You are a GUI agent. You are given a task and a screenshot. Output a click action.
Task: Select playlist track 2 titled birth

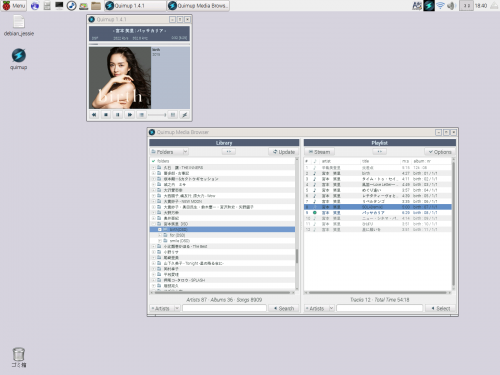(378, 173)
